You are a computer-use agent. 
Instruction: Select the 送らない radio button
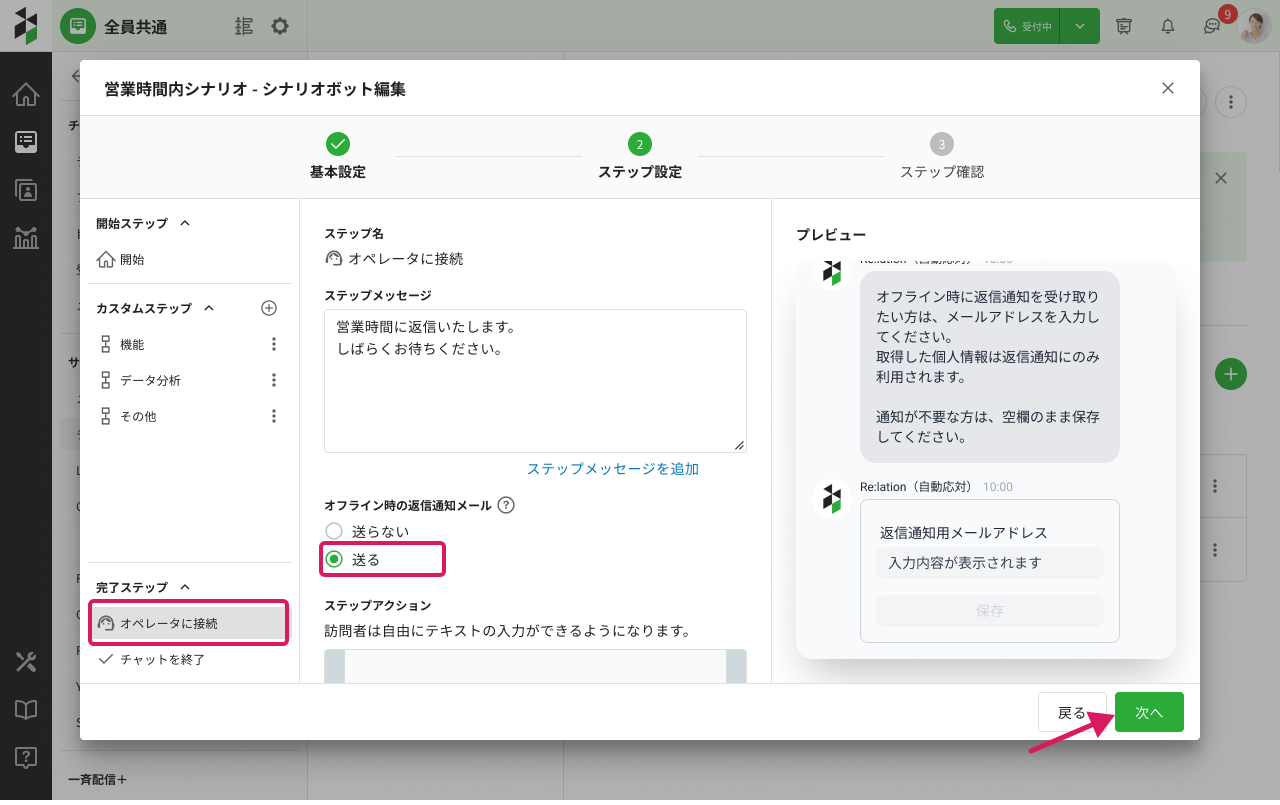point(334,532)
